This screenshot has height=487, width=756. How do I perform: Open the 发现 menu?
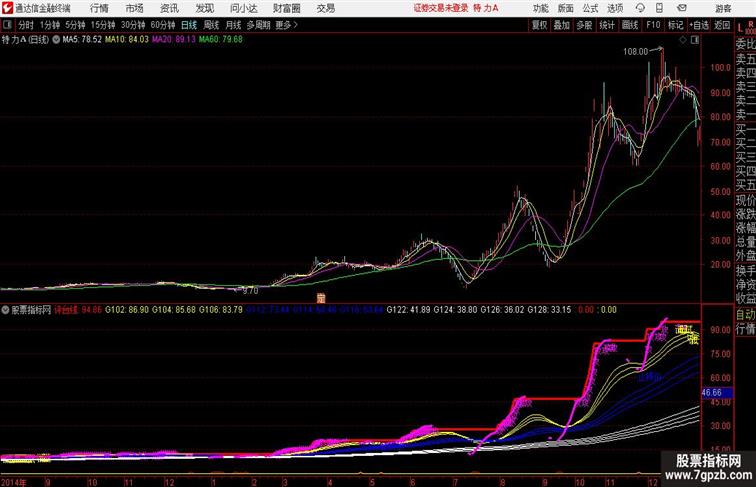[x=204, y=8]
